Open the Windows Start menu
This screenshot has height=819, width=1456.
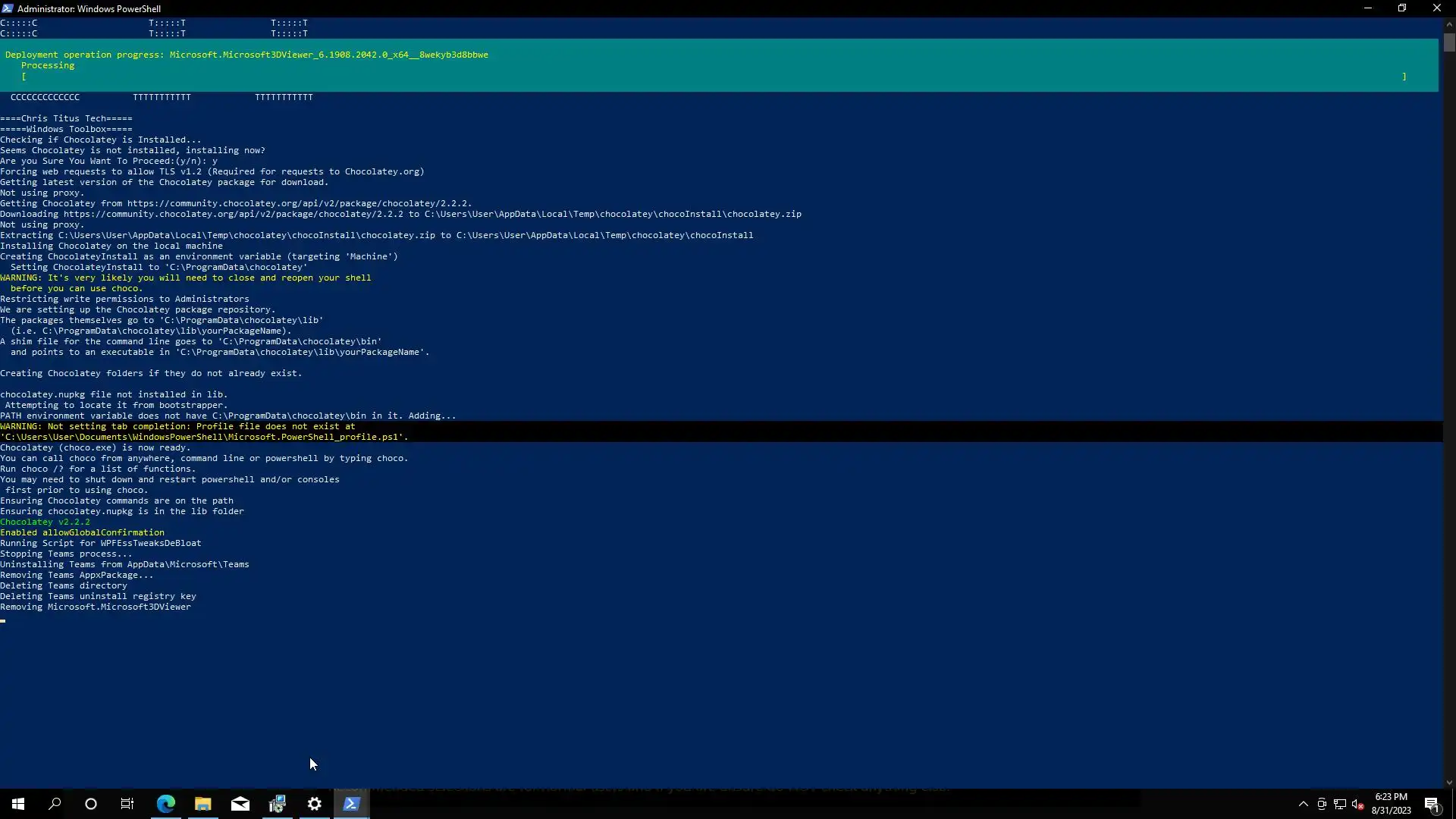click(x=18, y=804)
